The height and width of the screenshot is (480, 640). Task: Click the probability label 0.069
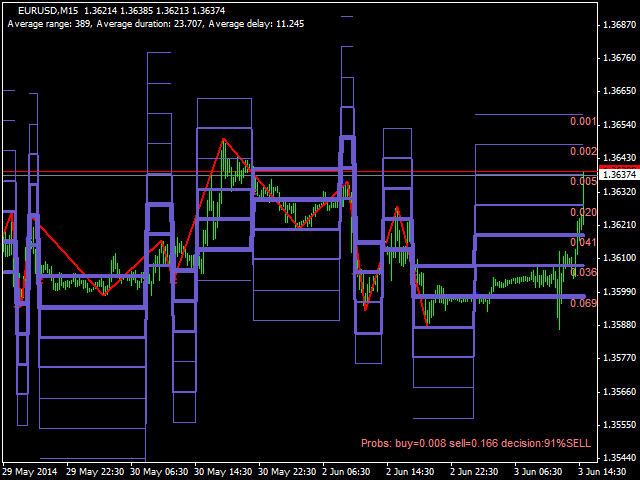tap(583, 303)
